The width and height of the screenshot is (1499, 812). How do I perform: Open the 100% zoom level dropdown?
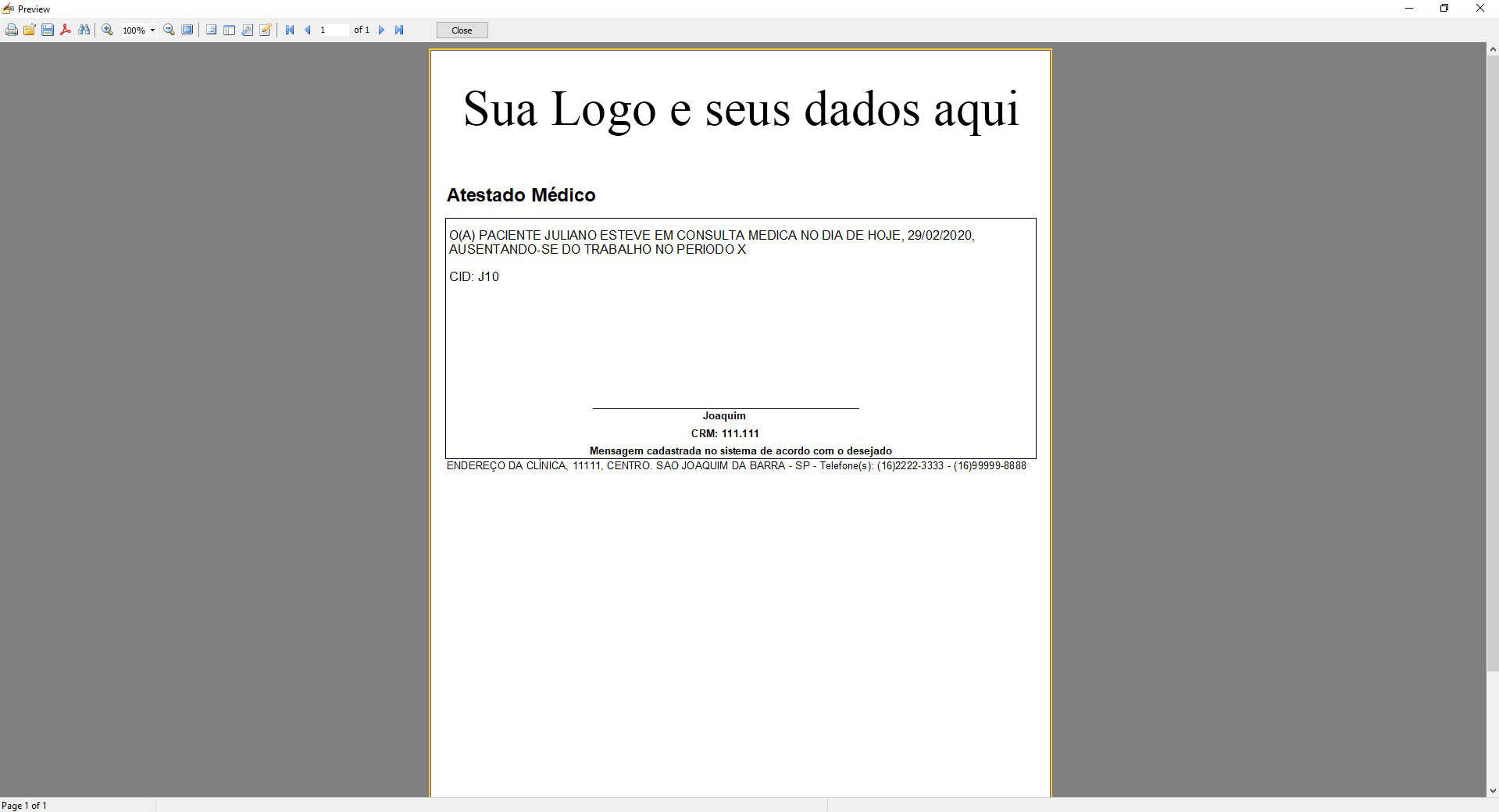click(152, 30)
